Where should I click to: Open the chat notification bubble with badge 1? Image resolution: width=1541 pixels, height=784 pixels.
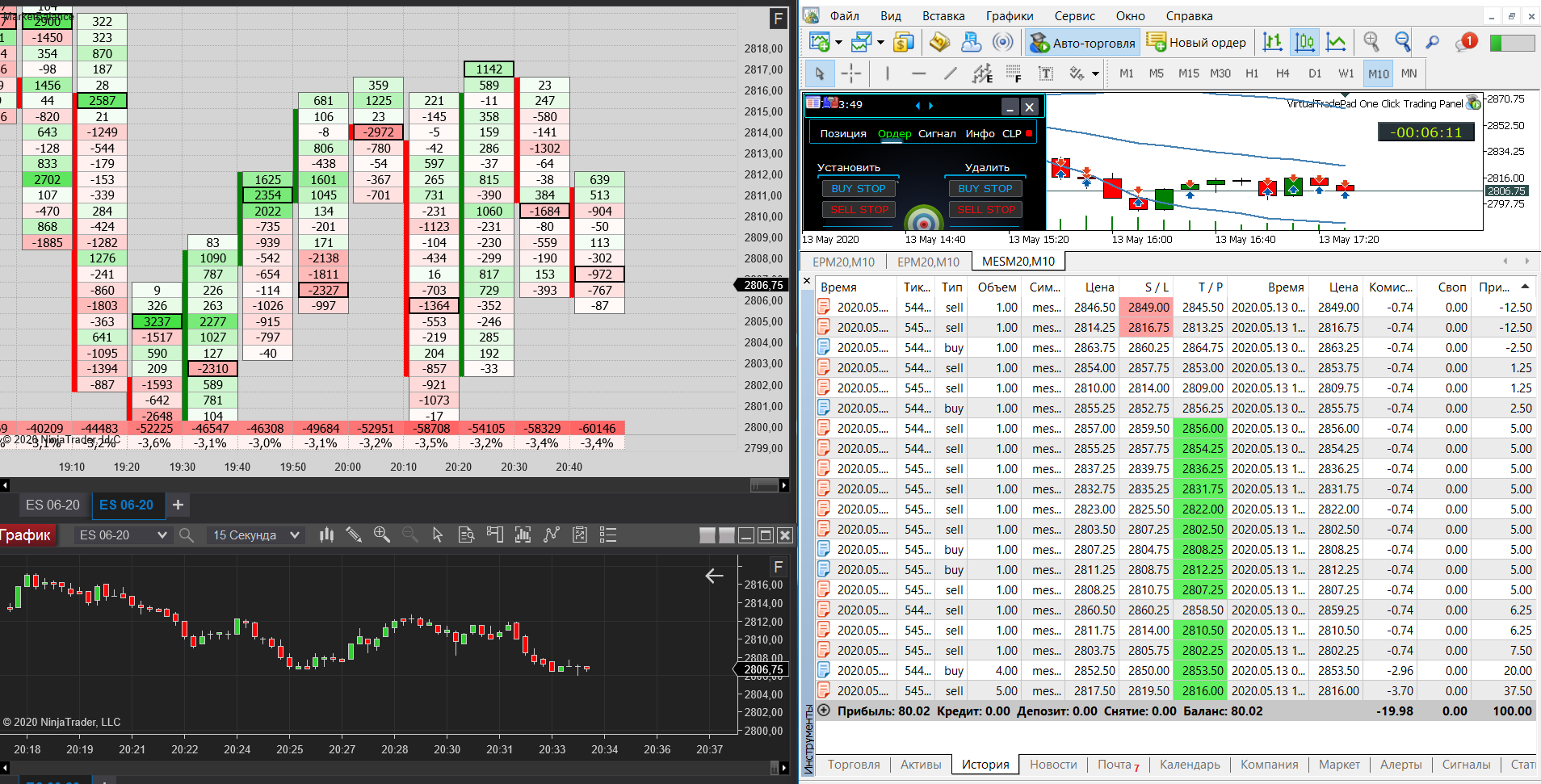click(1466, 42)
